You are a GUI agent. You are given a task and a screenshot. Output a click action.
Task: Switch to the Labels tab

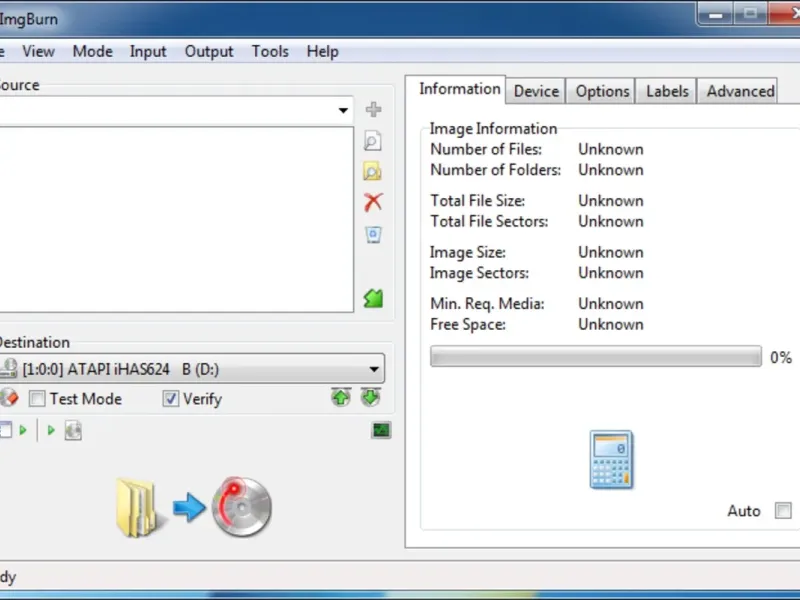[667, 91]
